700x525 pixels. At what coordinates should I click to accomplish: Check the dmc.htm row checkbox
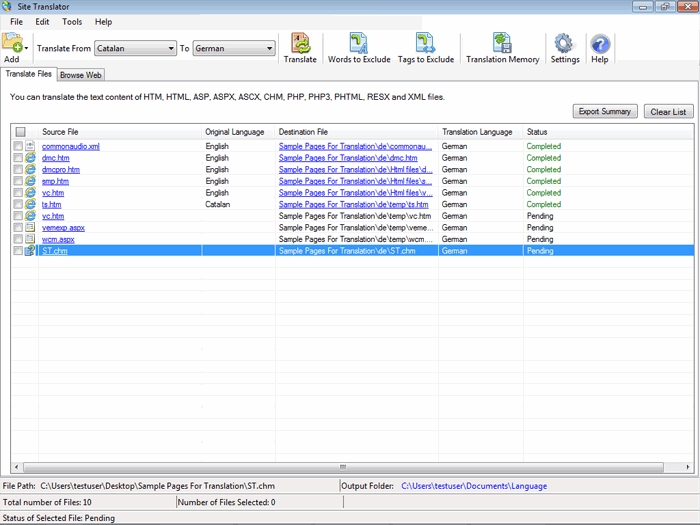[18, 158]
